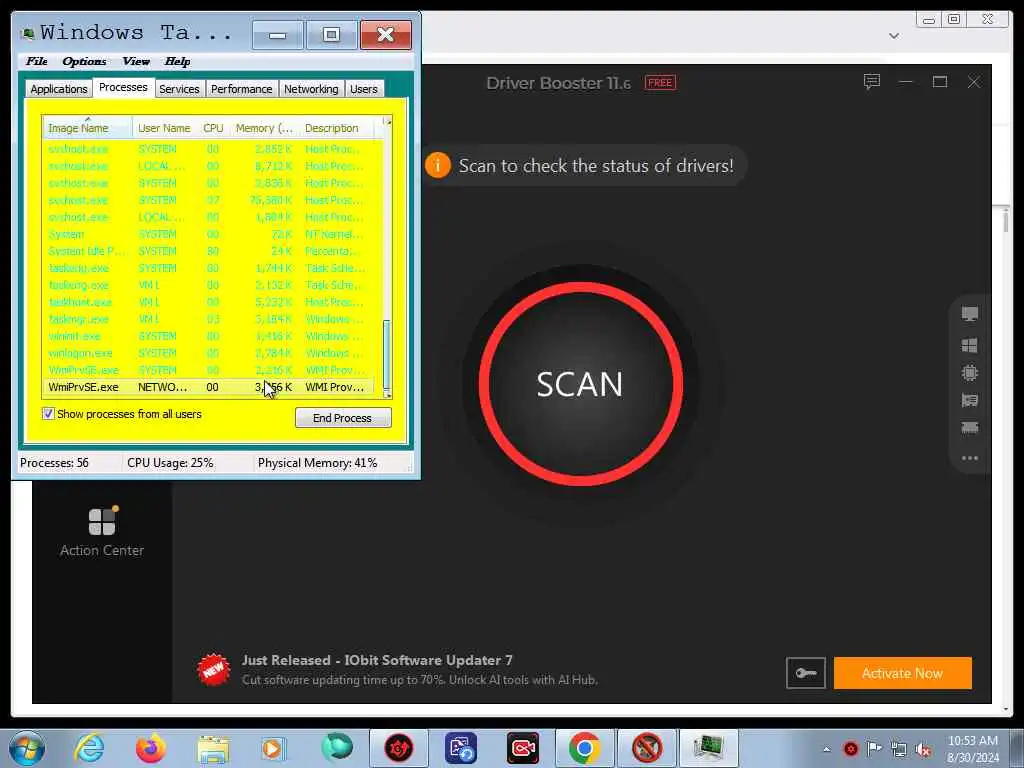Click the process list scroll down arrow
Screen dimensions: 1024x768
[x=387, y=394]
